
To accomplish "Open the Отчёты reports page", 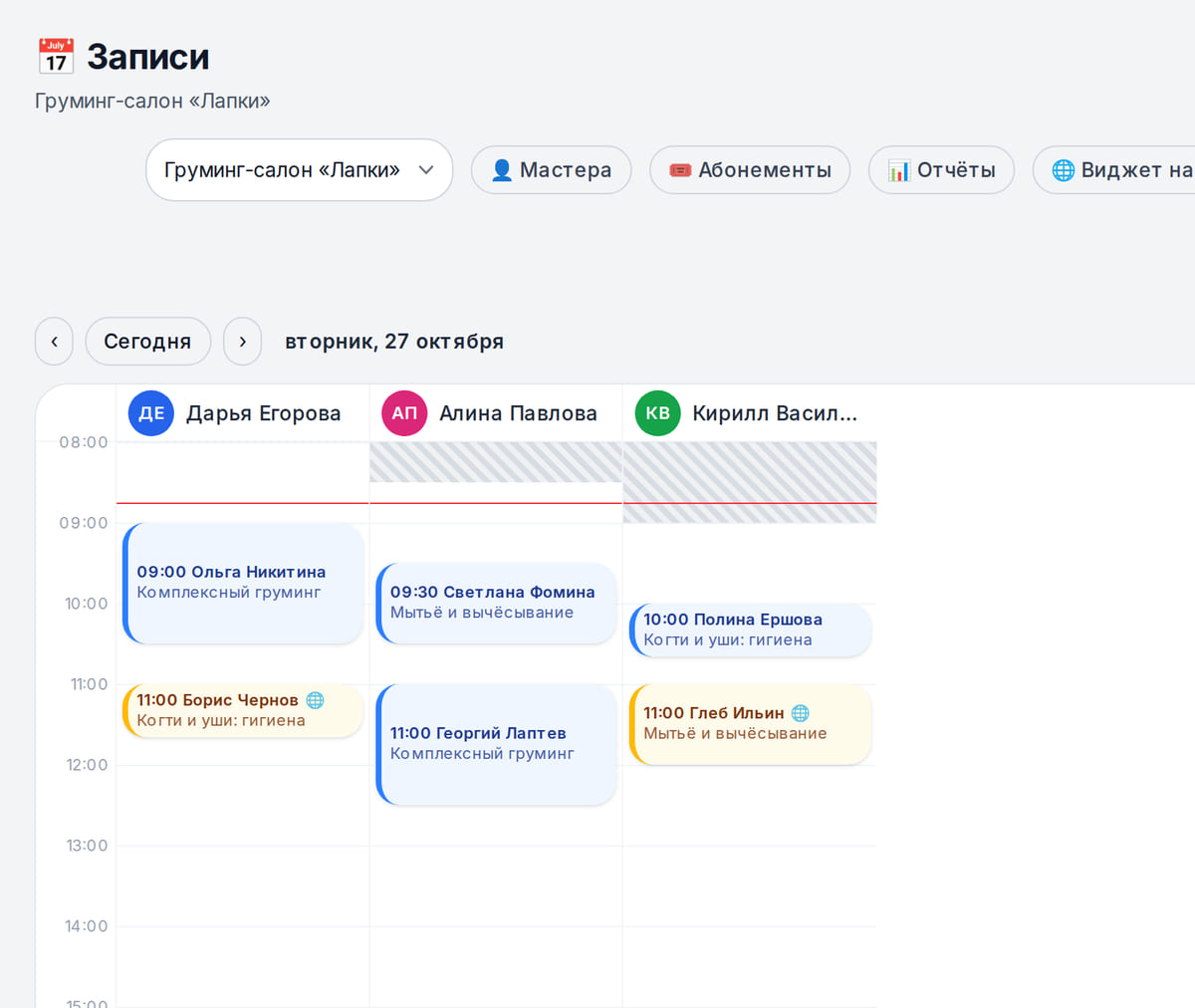I will pos(941,170).
